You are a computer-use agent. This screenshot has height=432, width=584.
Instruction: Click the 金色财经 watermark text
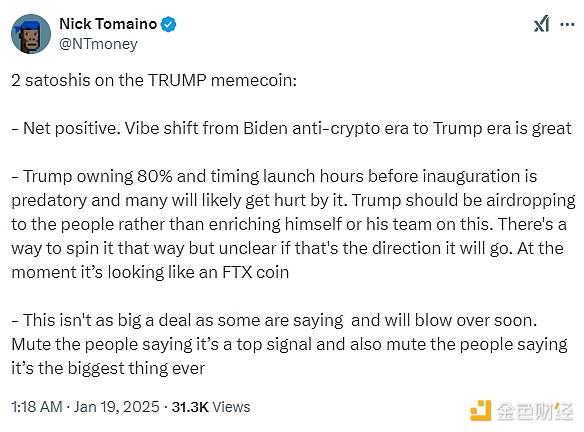click(x=534, y=411)
